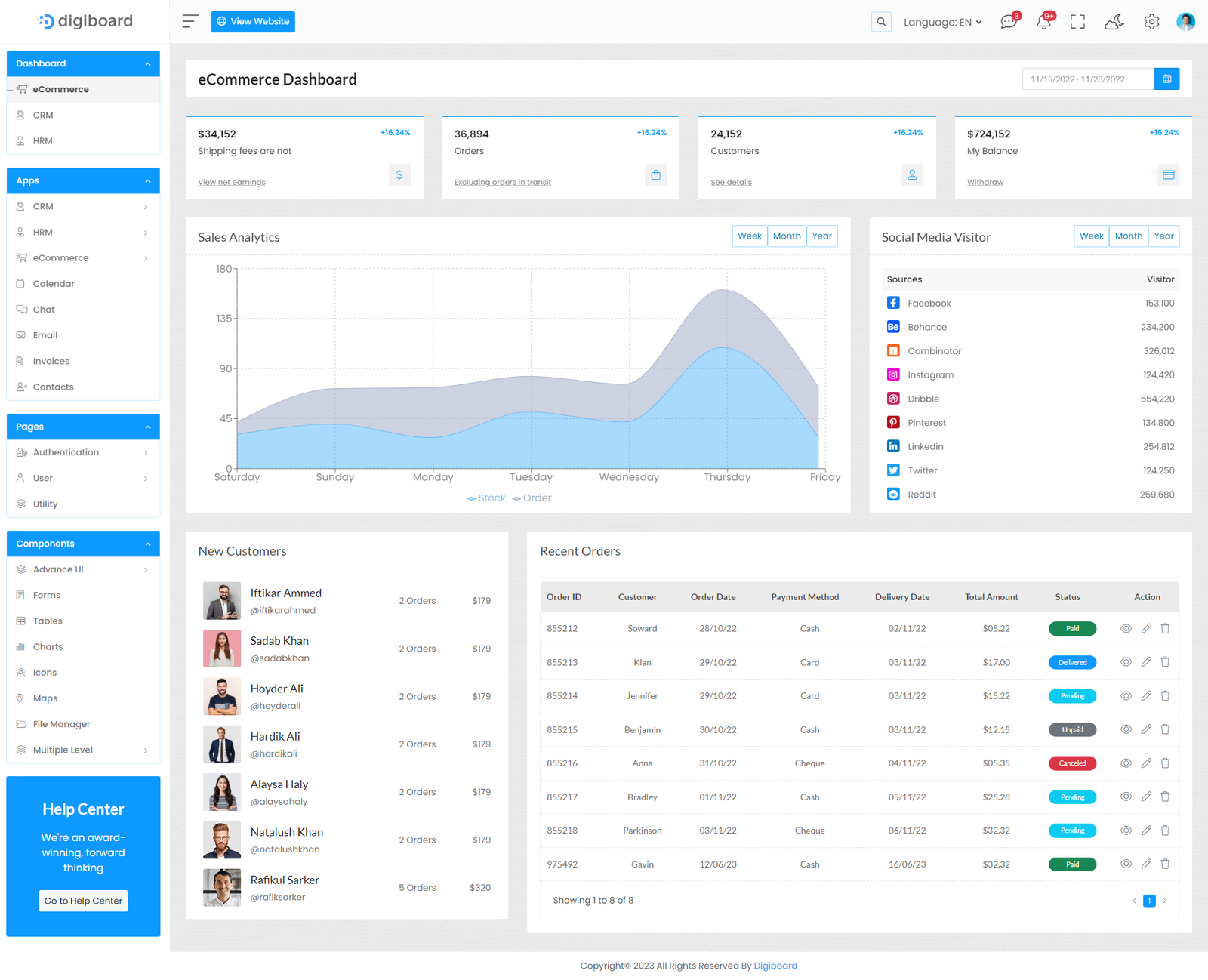
Task: Delete order 855212 using trash icon
Action: coord(1165,628)
